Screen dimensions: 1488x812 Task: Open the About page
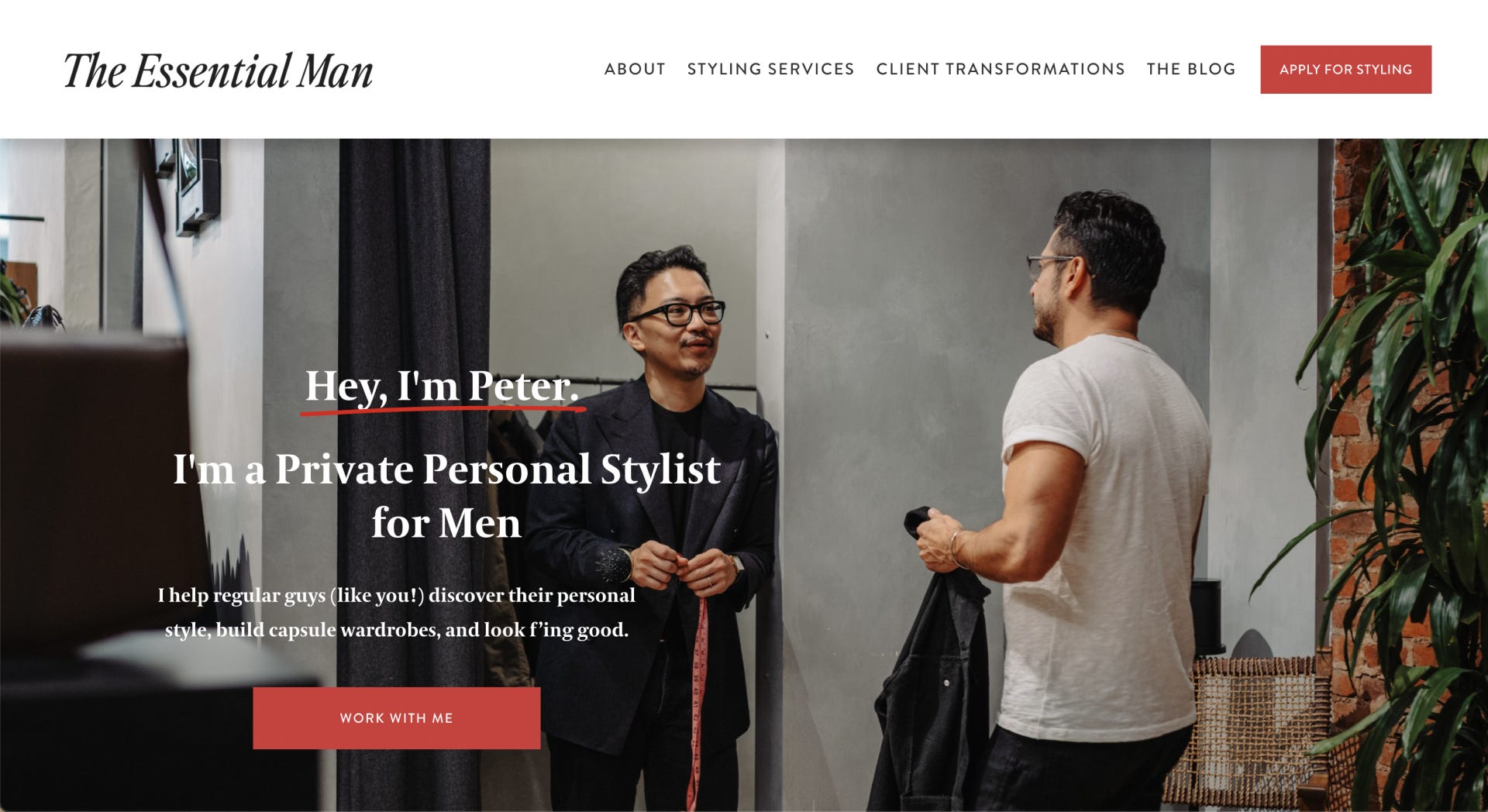coord(635,69)
